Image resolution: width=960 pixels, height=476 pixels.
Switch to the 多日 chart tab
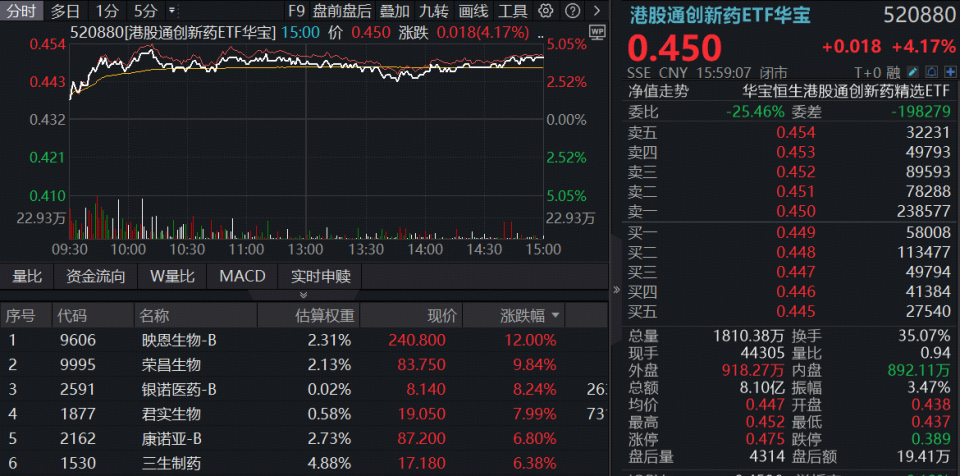pyautogui.click(x=66, y=10)
